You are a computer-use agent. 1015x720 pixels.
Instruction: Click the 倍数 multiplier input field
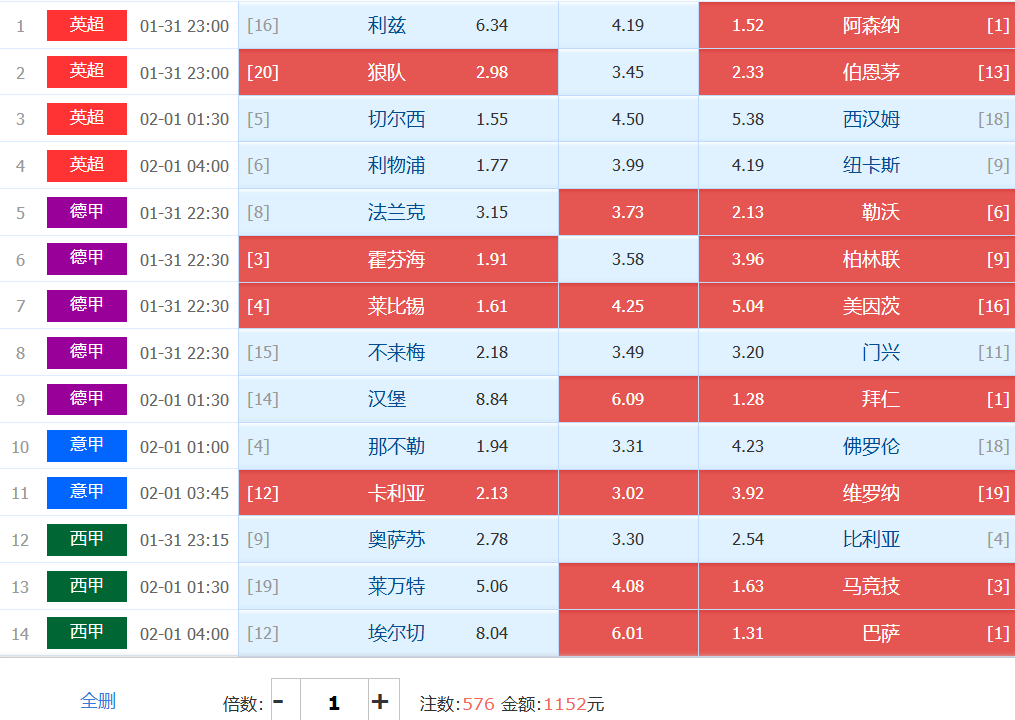[x=333, y=702]
